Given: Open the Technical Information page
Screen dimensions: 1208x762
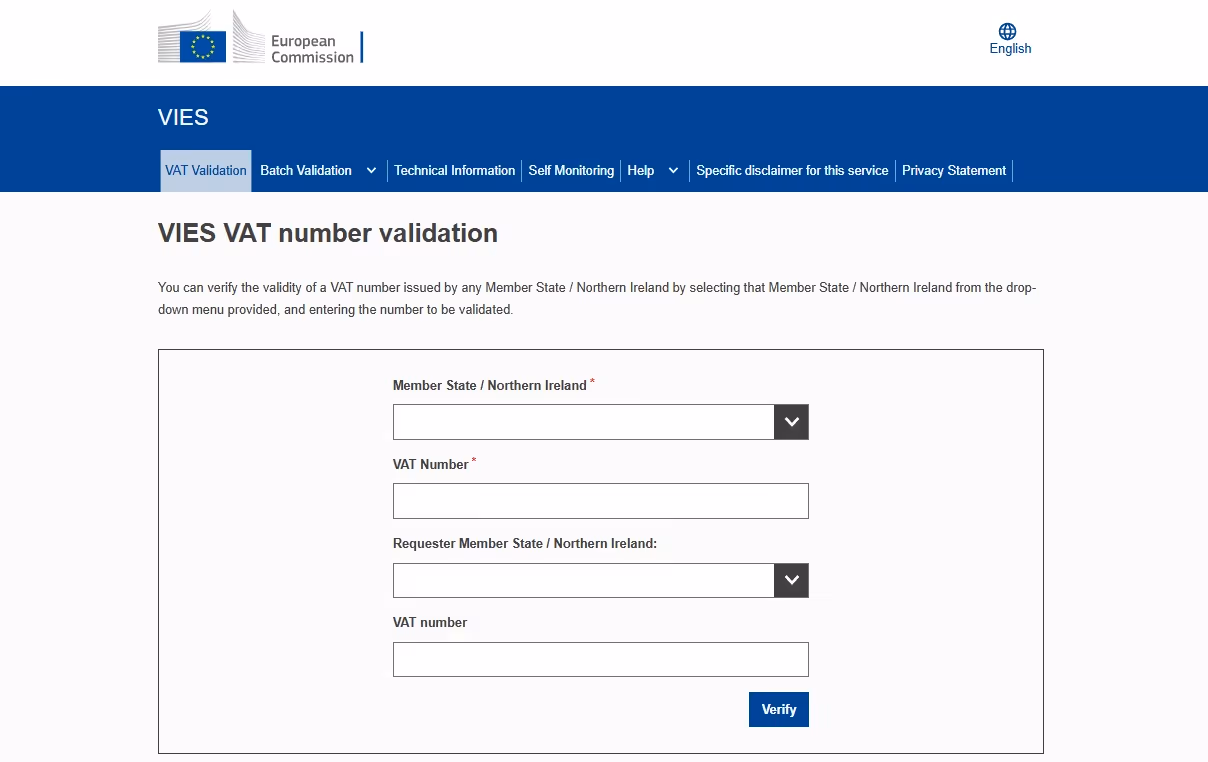Looking at the screenshot, I should click(x=454, y=170).
